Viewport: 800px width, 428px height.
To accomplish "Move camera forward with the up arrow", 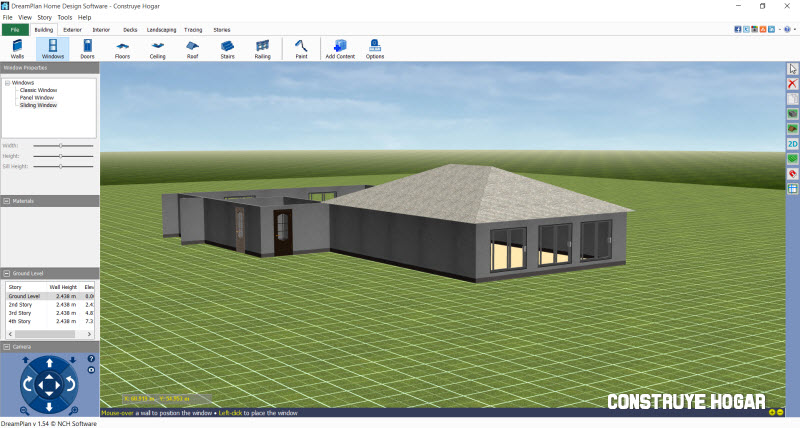I will 49,363.
